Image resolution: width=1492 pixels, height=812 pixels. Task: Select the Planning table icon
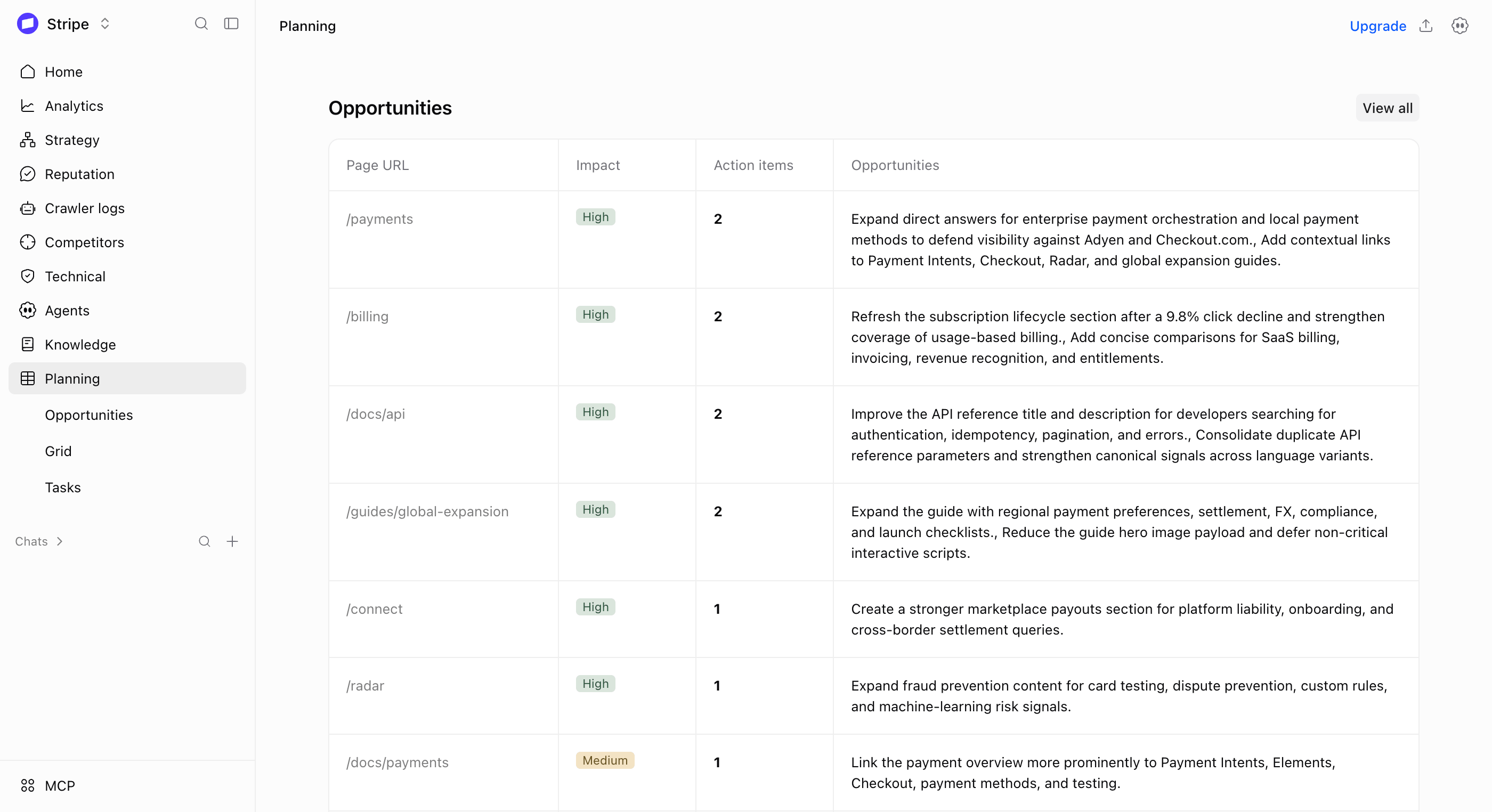[x=27, y=379]
